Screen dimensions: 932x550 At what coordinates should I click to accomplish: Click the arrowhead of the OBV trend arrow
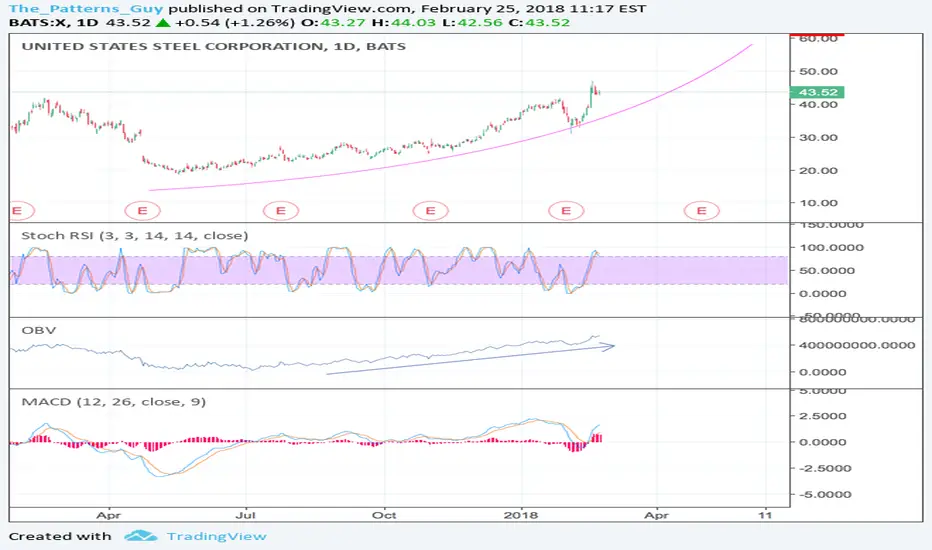click(x=609, y=346)
